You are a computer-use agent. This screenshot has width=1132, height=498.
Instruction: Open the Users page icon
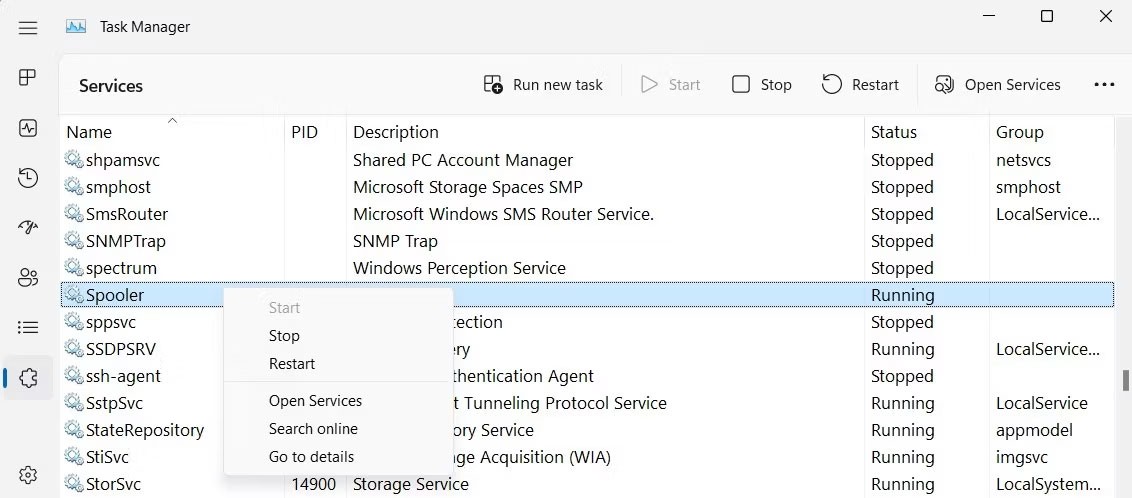point(28,278)
